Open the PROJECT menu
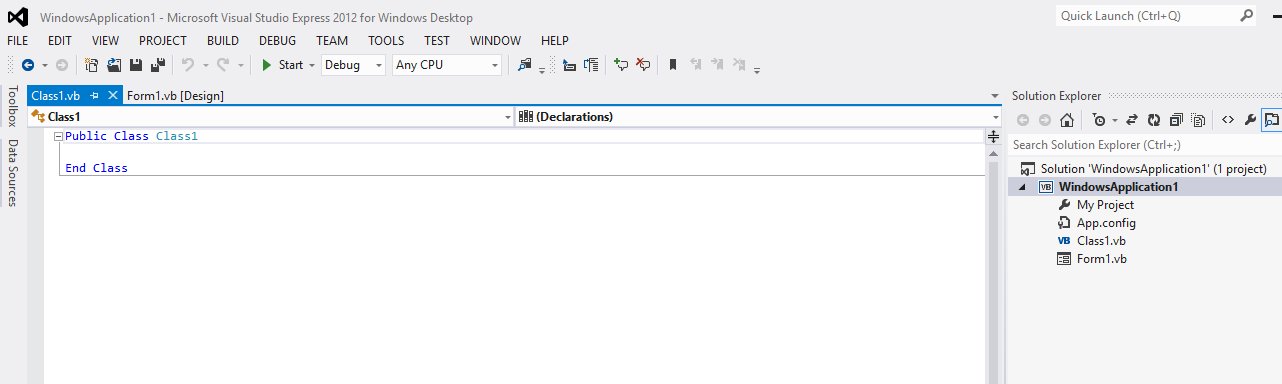1282x384 pixels. (163, 41)
